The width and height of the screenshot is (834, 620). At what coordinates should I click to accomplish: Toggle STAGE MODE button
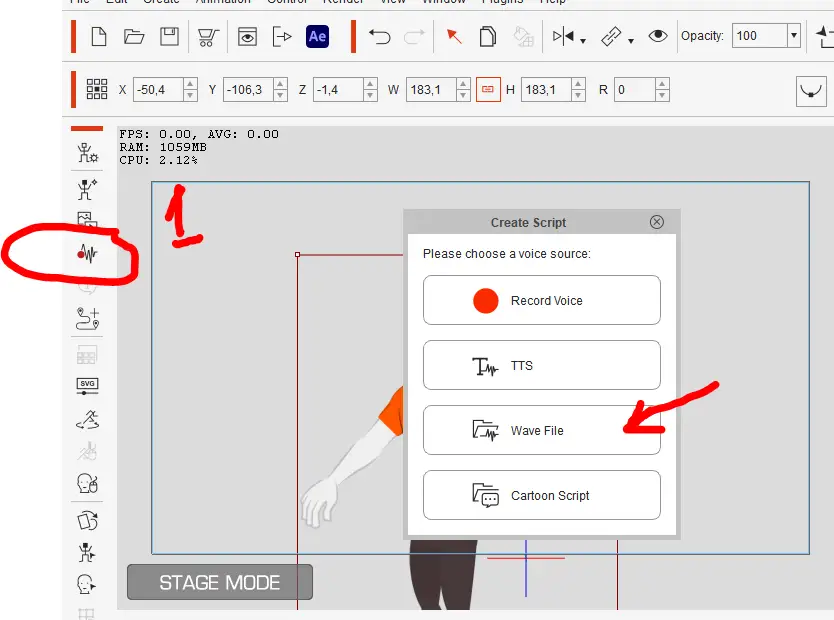(x=220, y=582)
